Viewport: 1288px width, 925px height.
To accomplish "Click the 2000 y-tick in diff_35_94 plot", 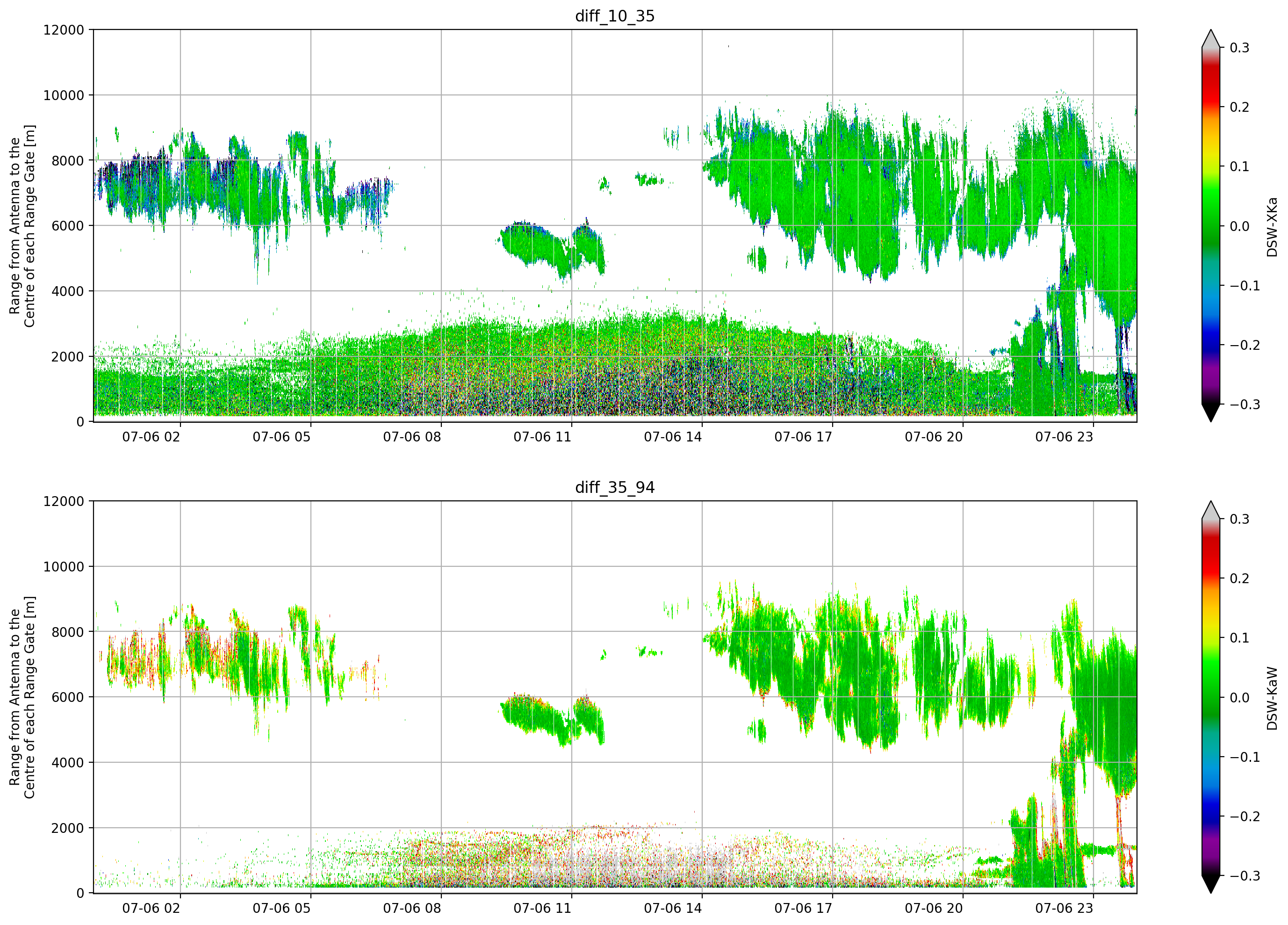I will [x=68, y=828].
